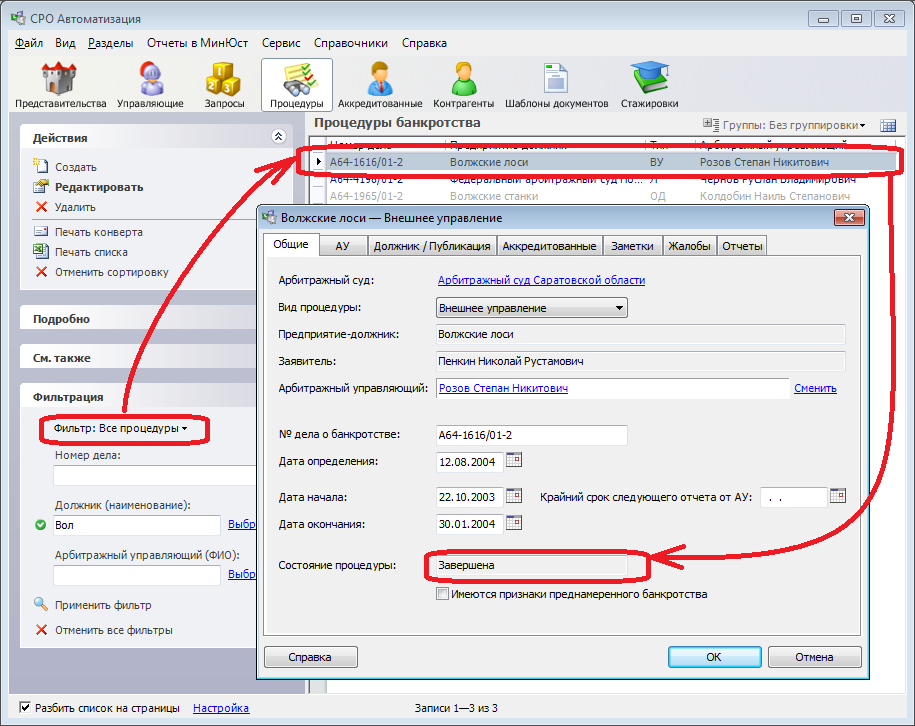Follow the Арбитражный суд Саратовской области link

(541, 280)
